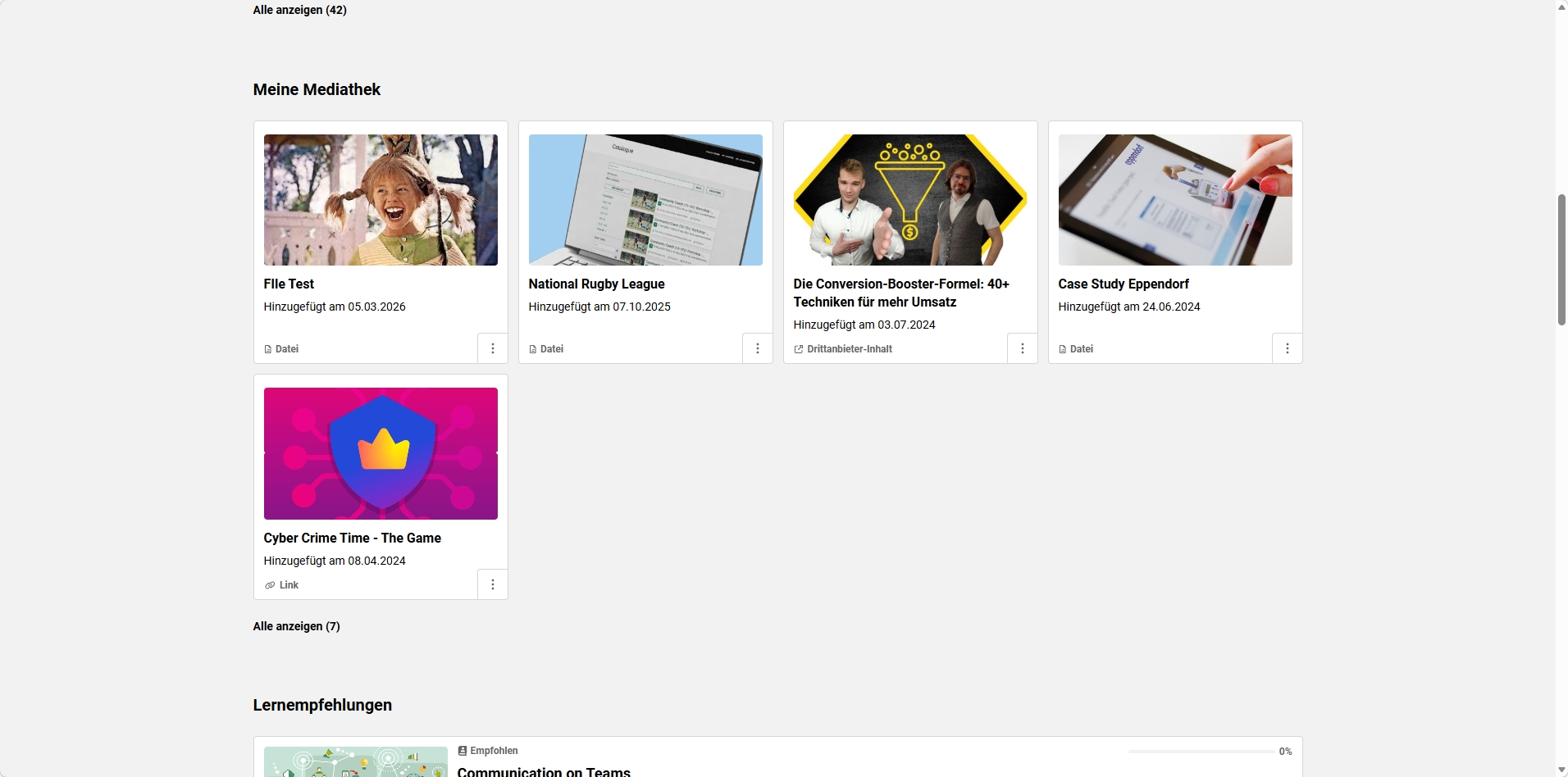
Task: Open options menu for FIle Test card
Action: [493, 348]
